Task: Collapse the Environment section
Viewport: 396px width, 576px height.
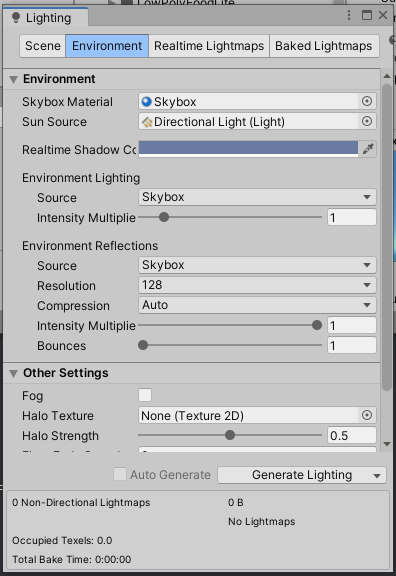Action: [14, 79]
